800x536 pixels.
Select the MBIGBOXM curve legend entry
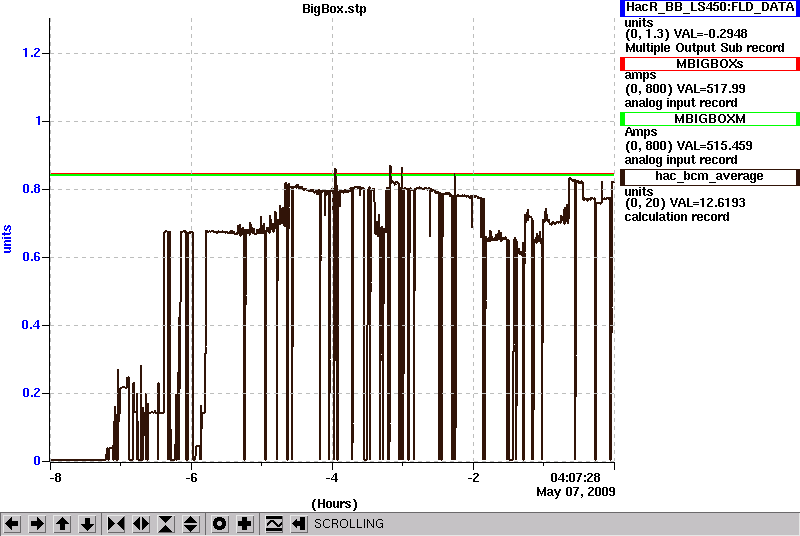tap(710, 119)
